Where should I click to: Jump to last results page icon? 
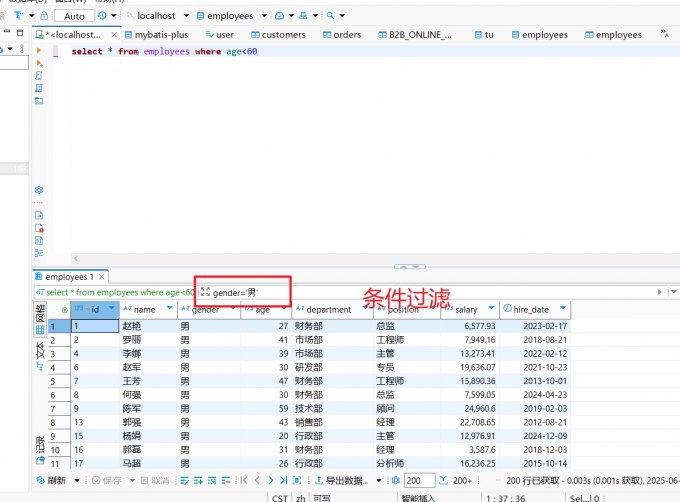(x=284, y=480)
